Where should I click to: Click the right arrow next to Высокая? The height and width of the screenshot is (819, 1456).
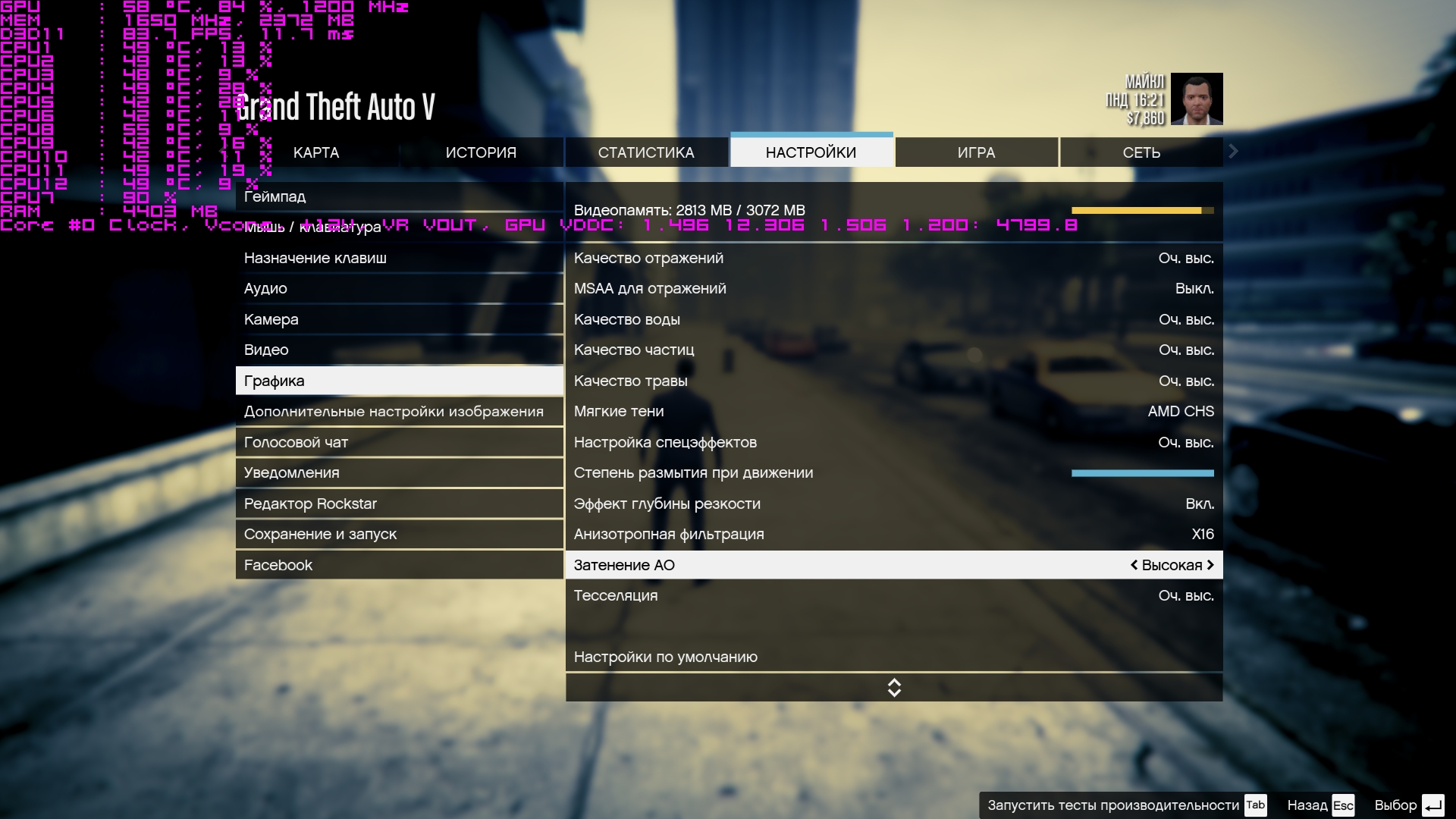[1210, 565]
